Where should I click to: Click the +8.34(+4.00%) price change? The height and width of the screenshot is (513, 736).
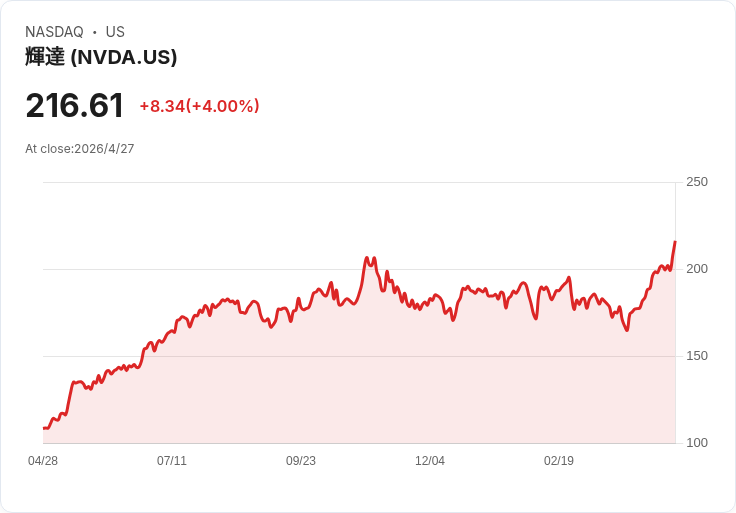(x=199, y=106)
